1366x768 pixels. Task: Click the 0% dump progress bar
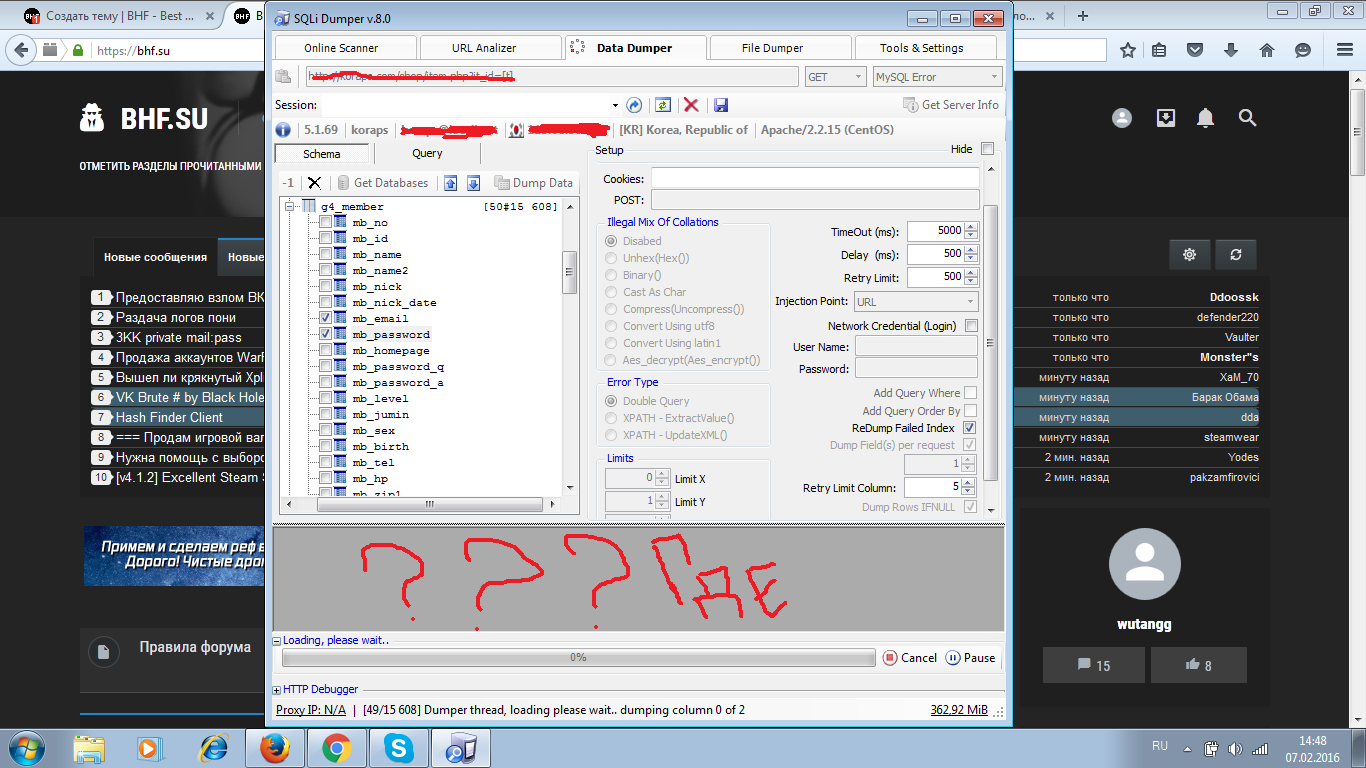pyautogui.click(x=578, y=658)
